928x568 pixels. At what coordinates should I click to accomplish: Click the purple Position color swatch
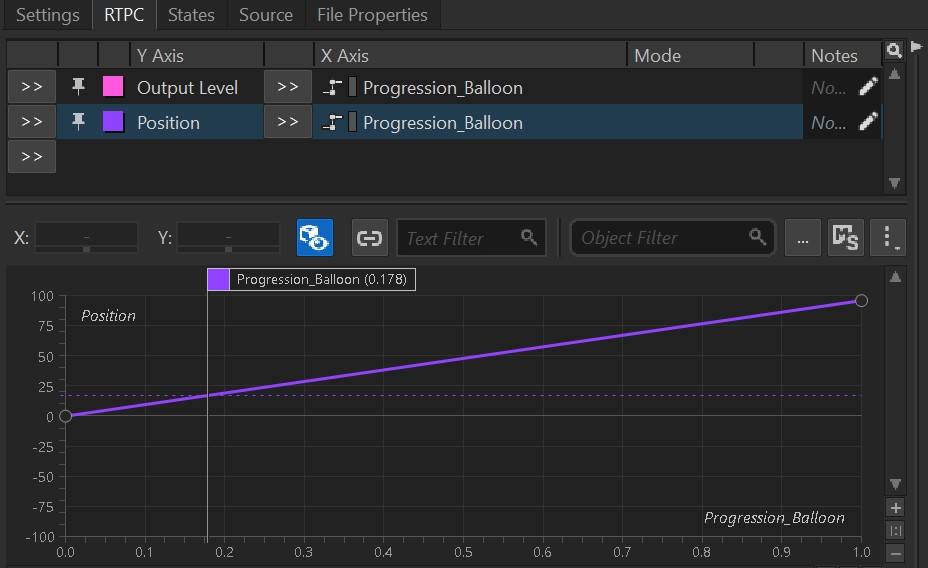pyautogui.click(x=113, y=123)
